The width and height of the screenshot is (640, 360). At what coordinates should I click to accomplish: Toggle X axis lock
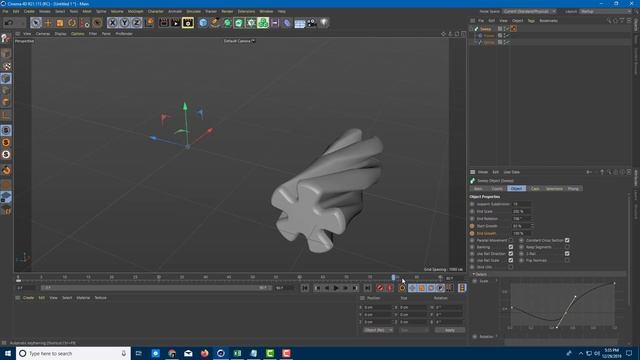tap(113, 23)
